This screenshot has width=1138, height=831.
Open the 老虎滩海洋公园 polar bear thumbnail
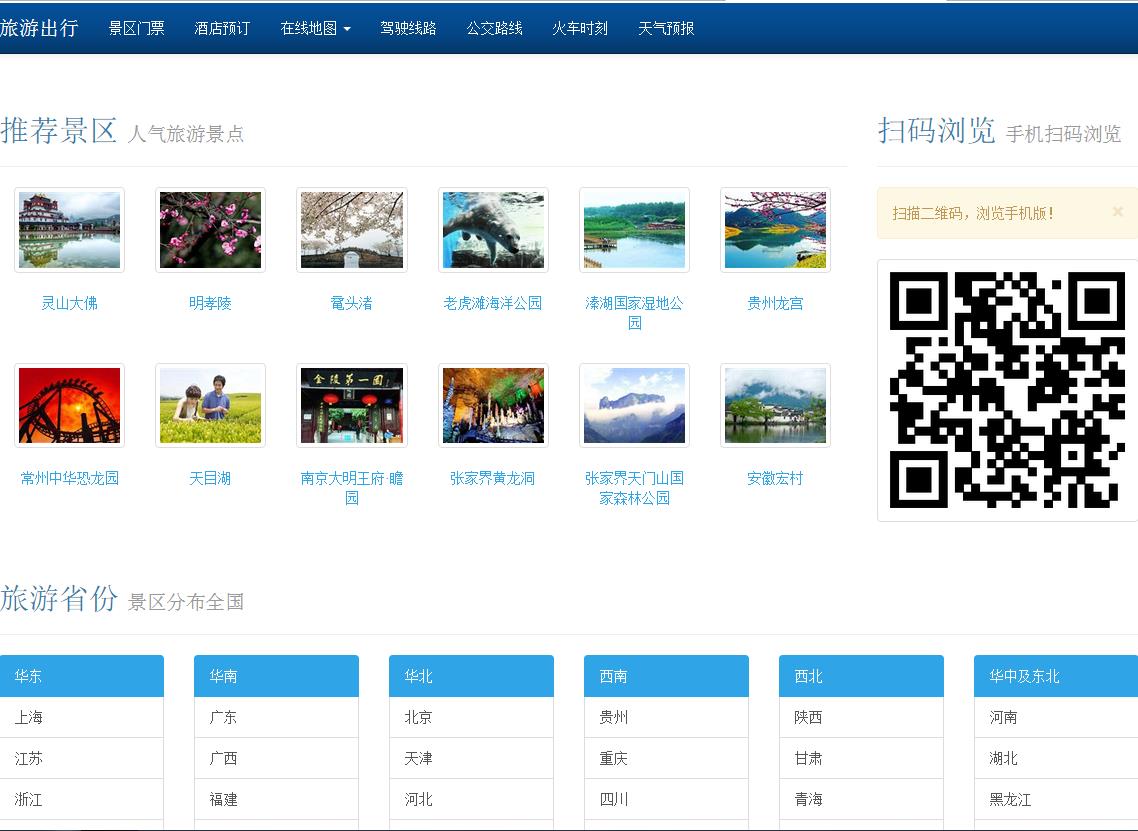click(494, 230)
